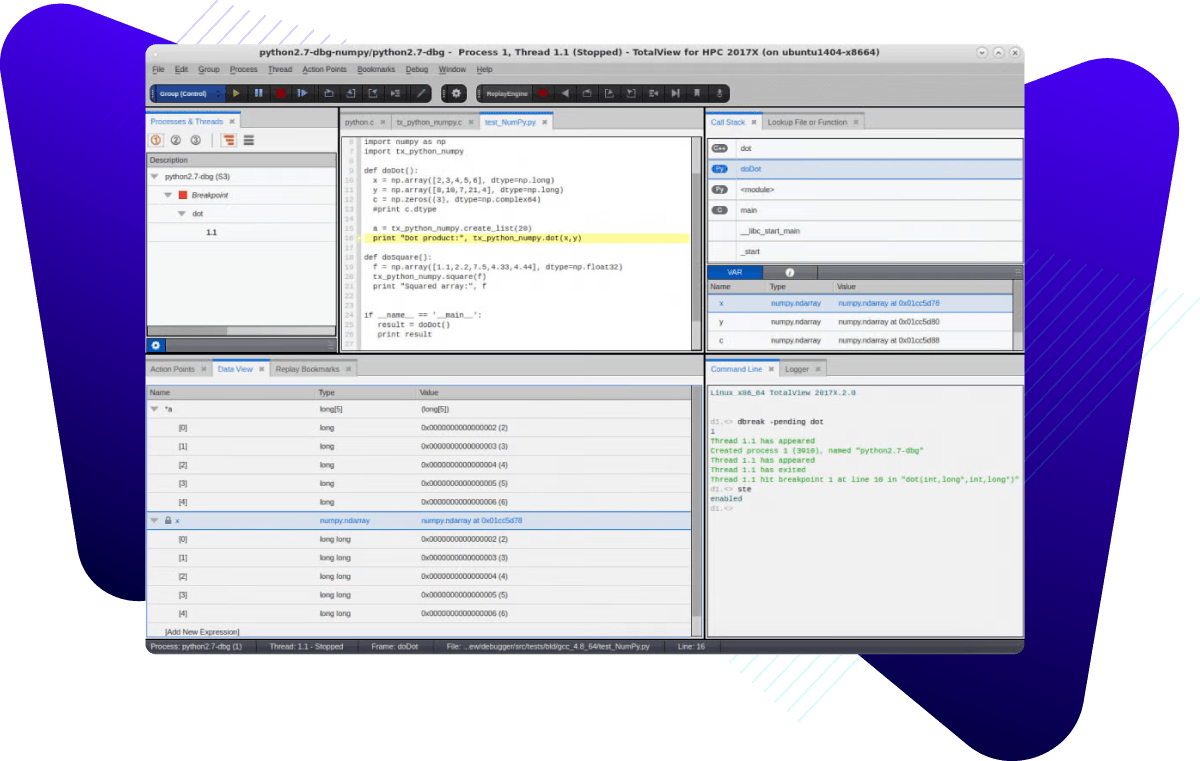Select the main C stack frame
The width and height of the screenshot is (1200, 761).
coord(866,210)
